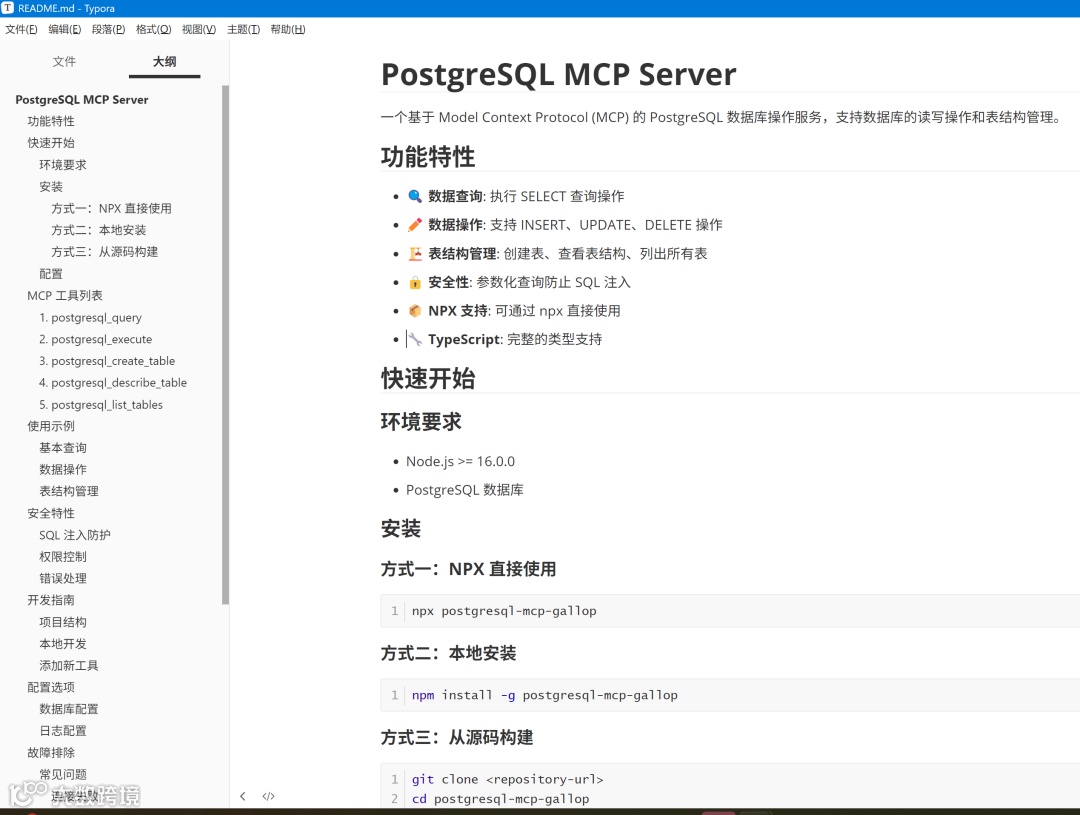Jump to SQL 注入防护 outline heading
The height and width of the screenshot is (815, 1080).
point(74,535)
